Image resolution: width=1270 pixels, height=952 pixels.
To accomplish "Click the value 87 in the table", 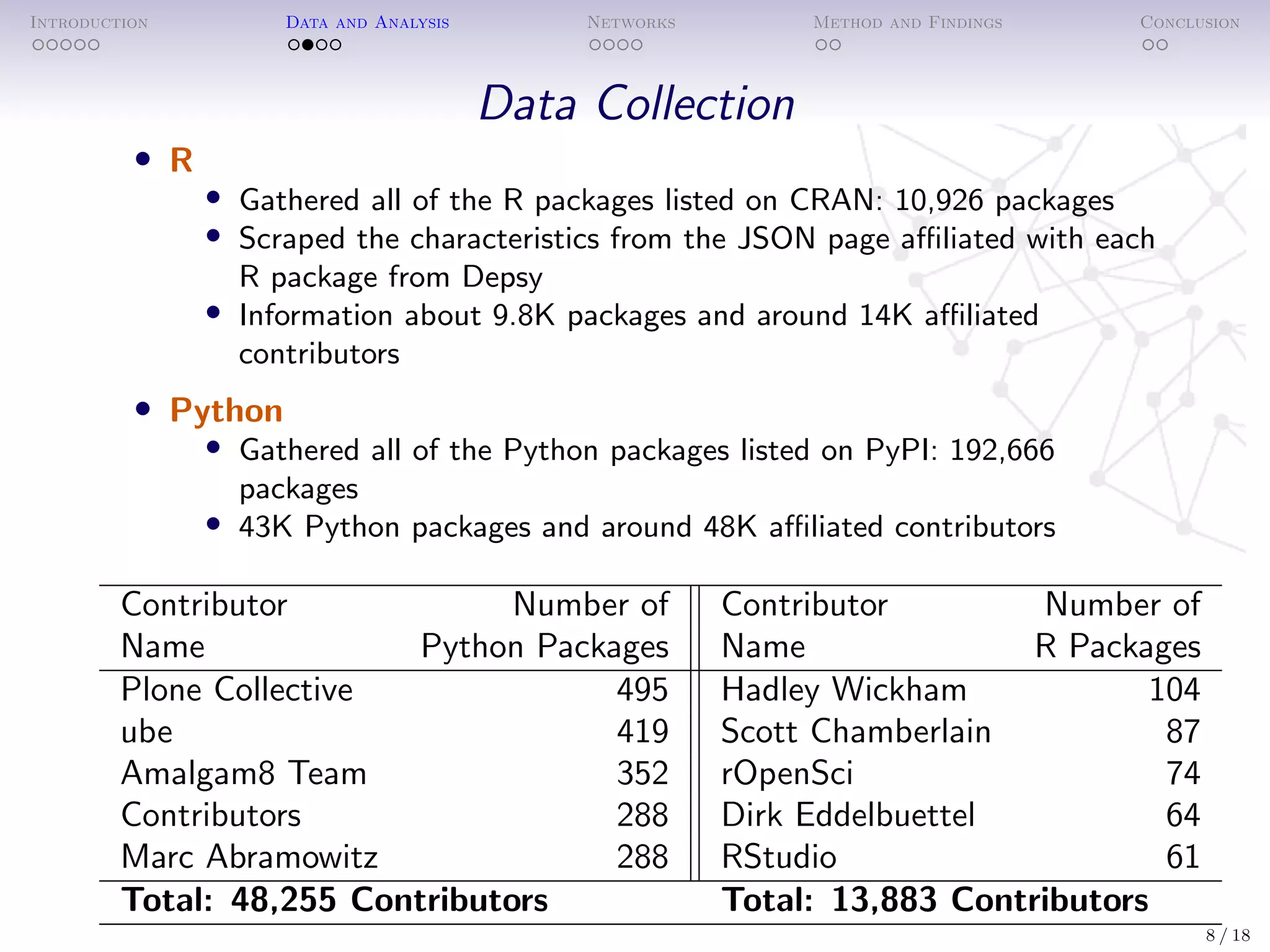I will (x=1183, y=732).
